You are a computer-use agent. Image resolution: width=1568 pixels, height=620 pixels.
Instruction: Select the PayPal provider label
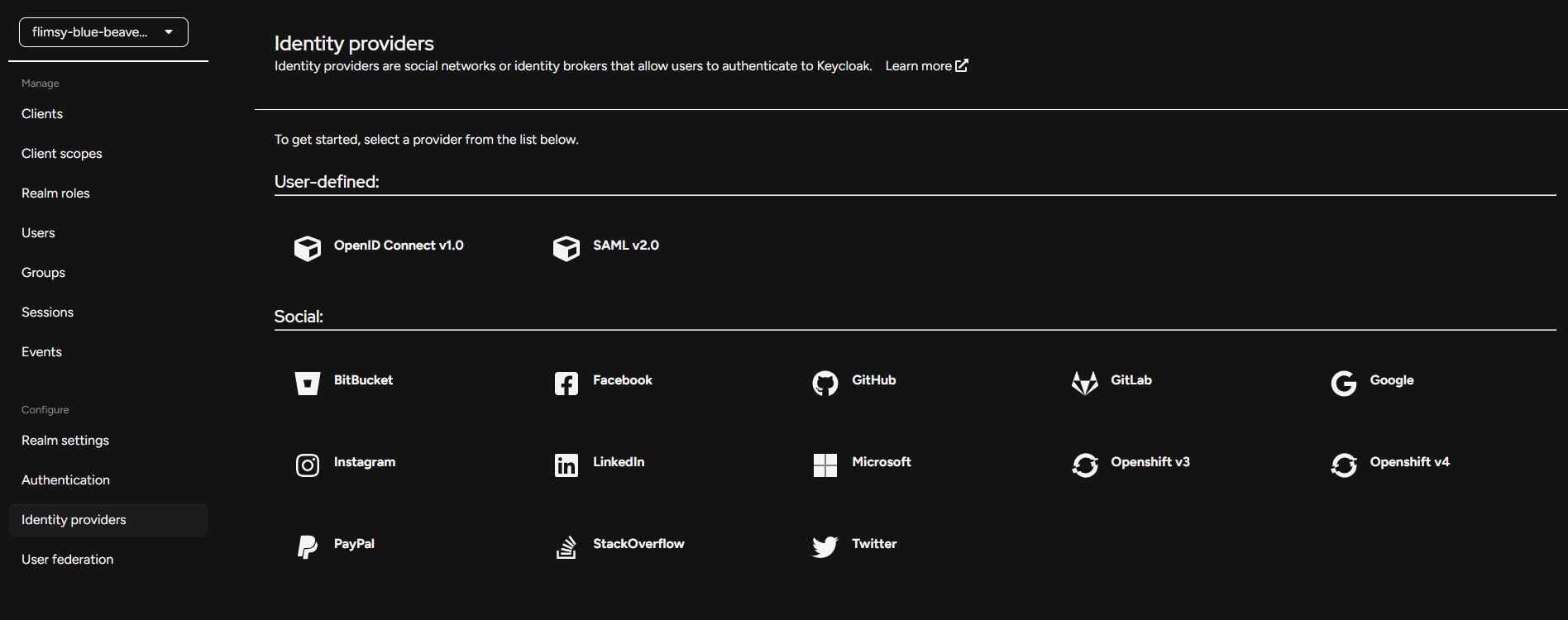coord(354,544)
